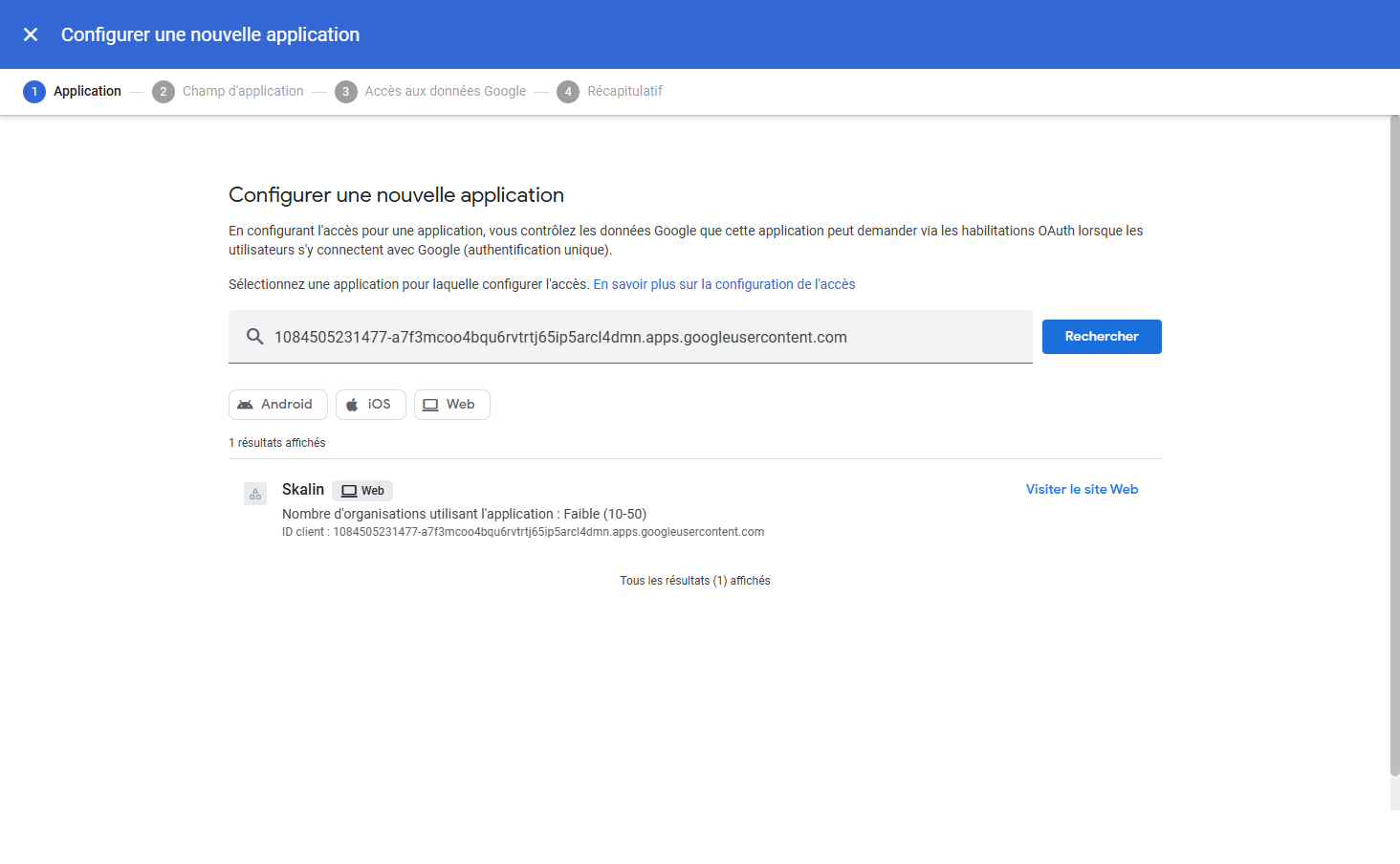Click the Android robot icon

point(246,405)
